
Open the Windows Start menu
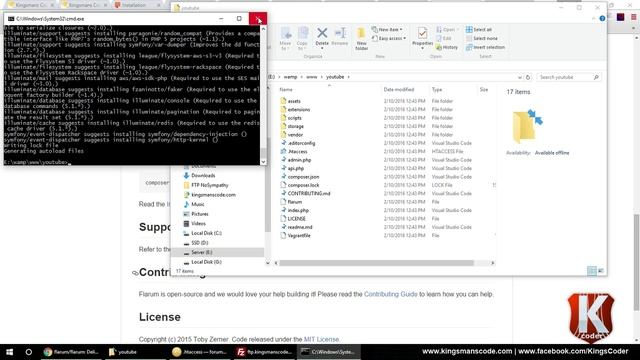point(9,352)
